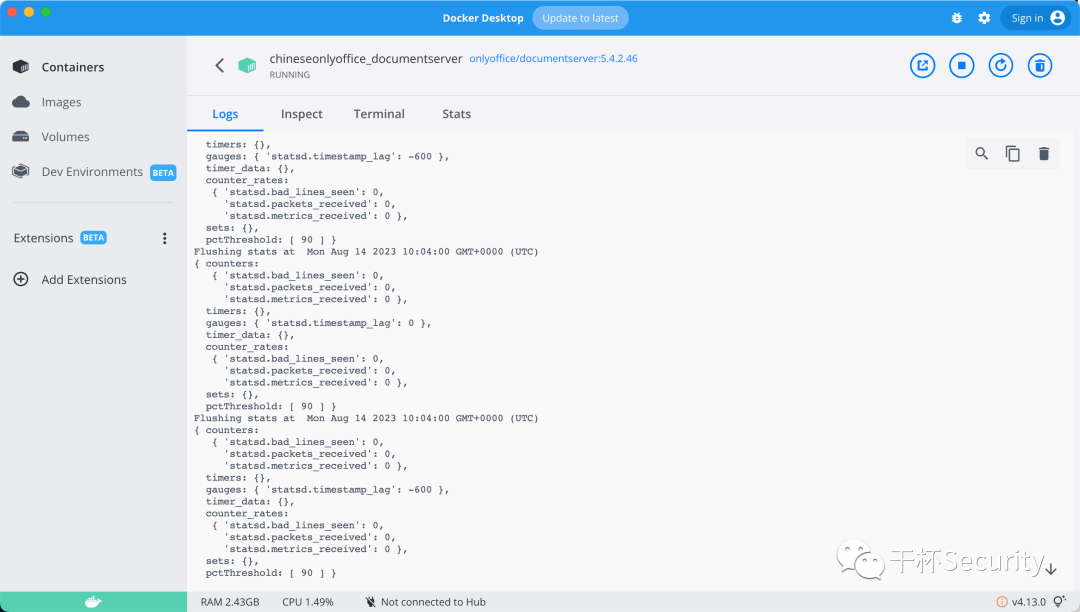Viewport: 1080px width, 612px height.
Task: Select Images in sidebar
Action: tap(61, 102)
